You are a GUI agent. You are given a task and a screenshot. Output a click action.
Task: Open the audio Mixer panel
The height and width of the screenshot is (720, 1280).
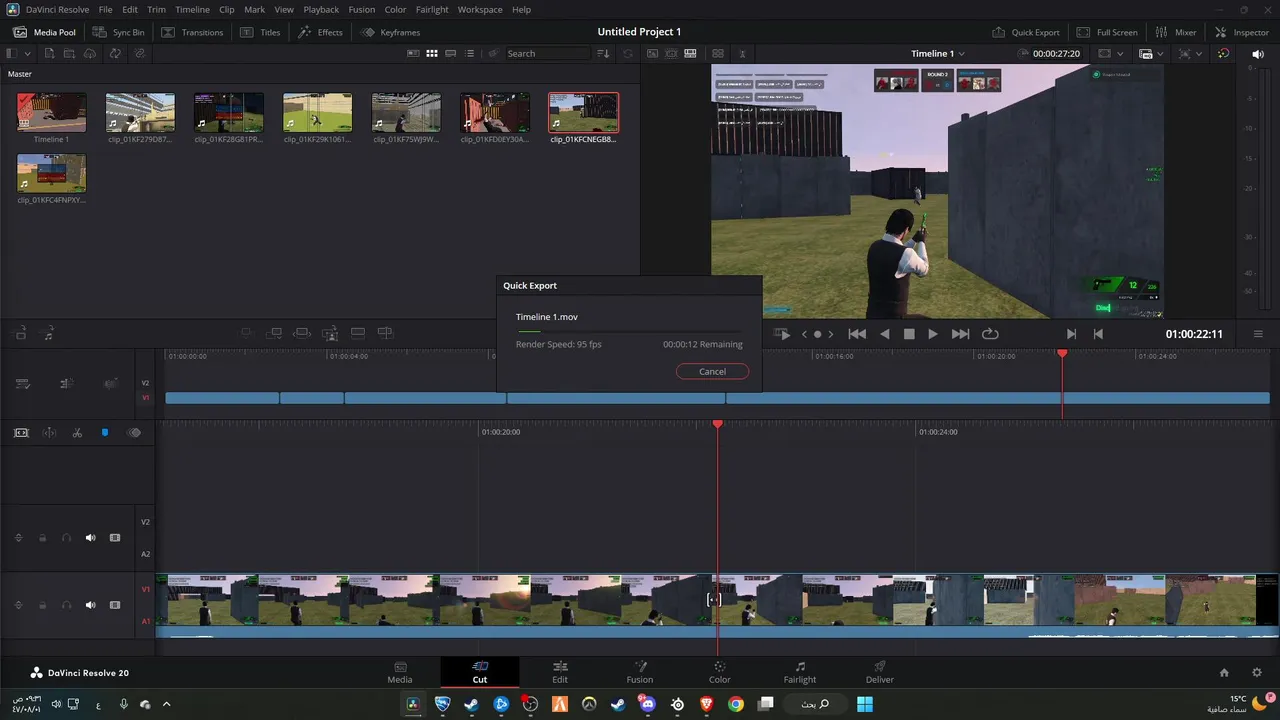[1175, 32]
